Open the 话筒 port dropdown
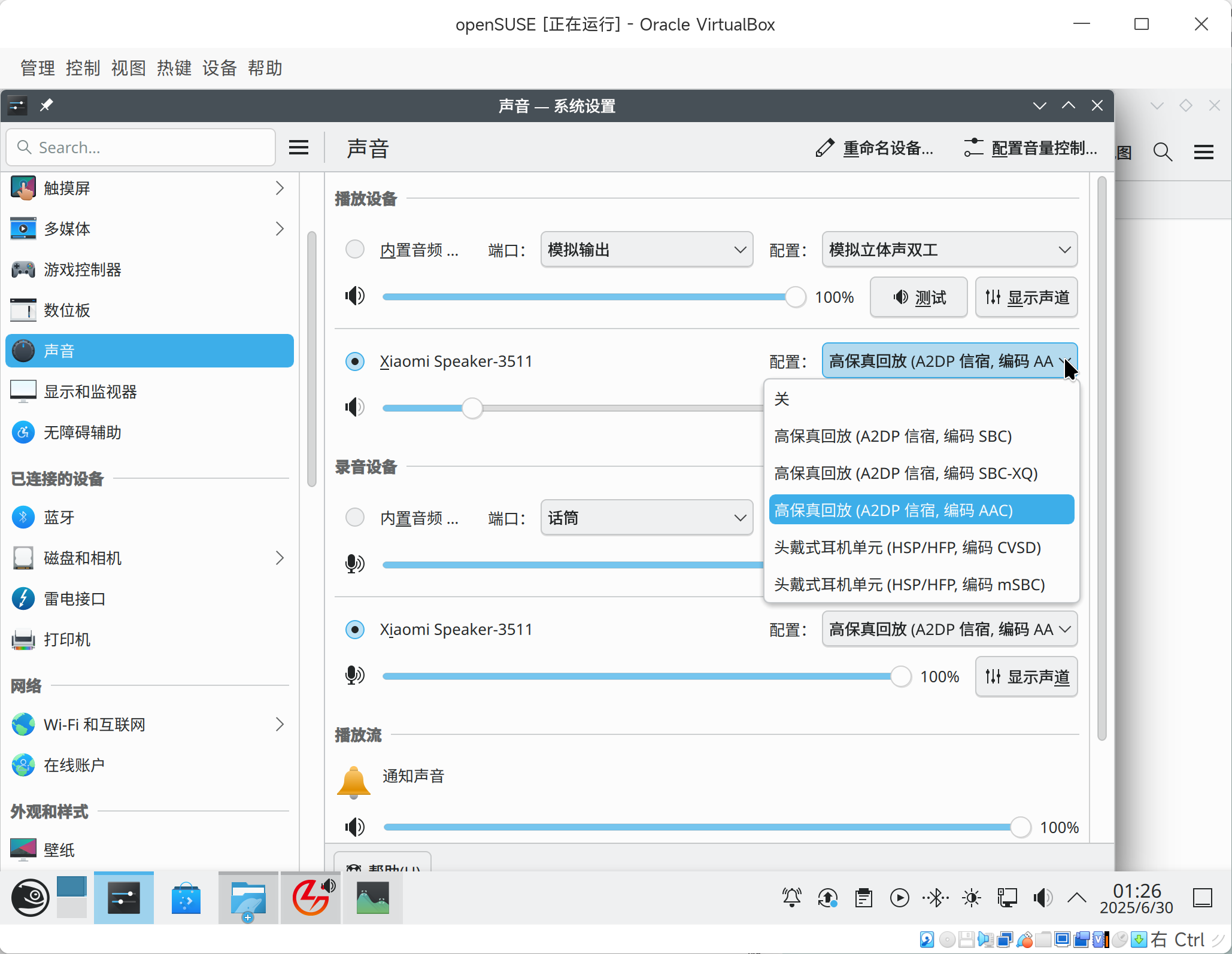The width and height of the screenshot is (1232, 954). 647,517
